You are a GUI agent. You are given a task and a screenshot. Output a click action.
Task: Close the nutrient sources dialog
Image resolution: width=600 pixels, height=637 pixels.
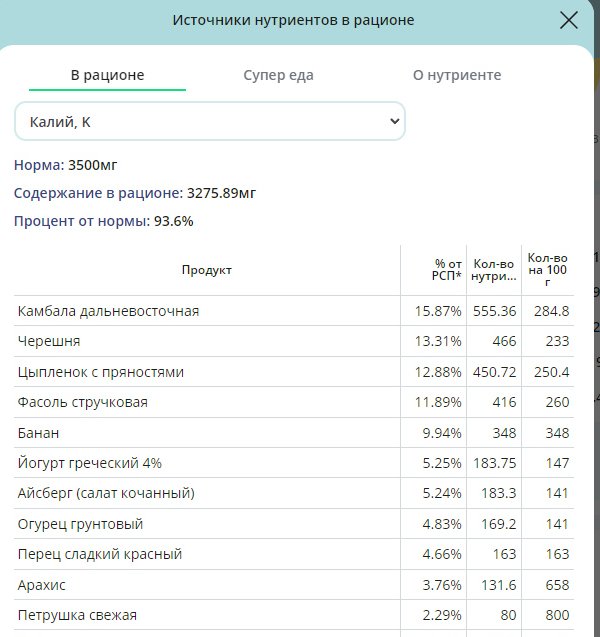point(569,21)
